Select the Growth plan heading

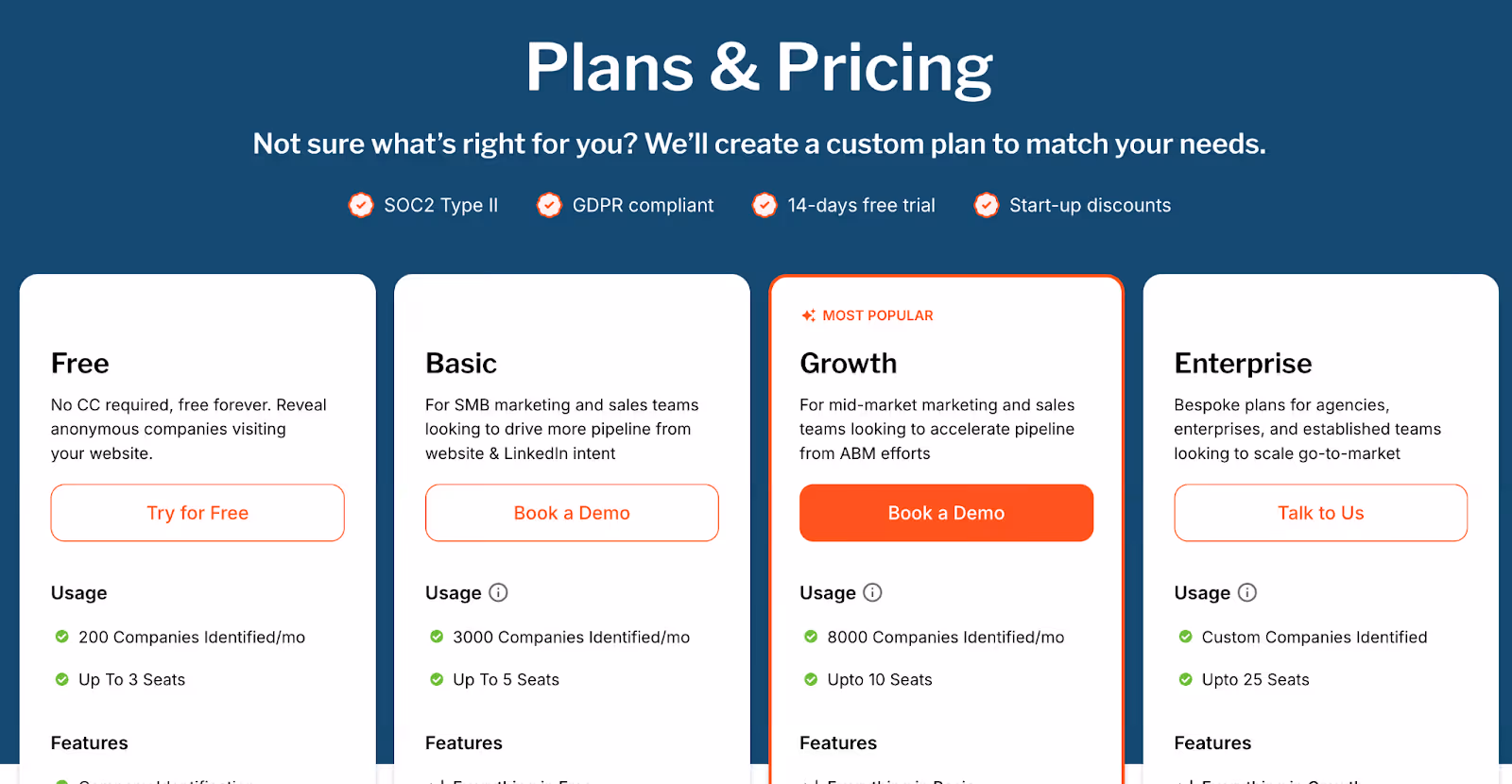(x=849, y=364)
